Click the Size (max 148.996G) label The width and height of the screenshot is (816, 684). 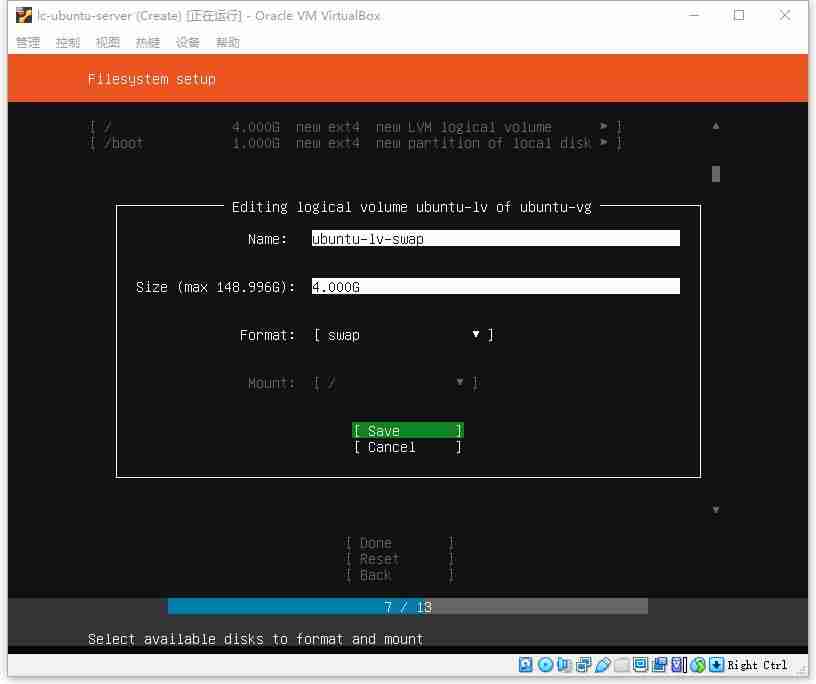[x=215, y=287]
